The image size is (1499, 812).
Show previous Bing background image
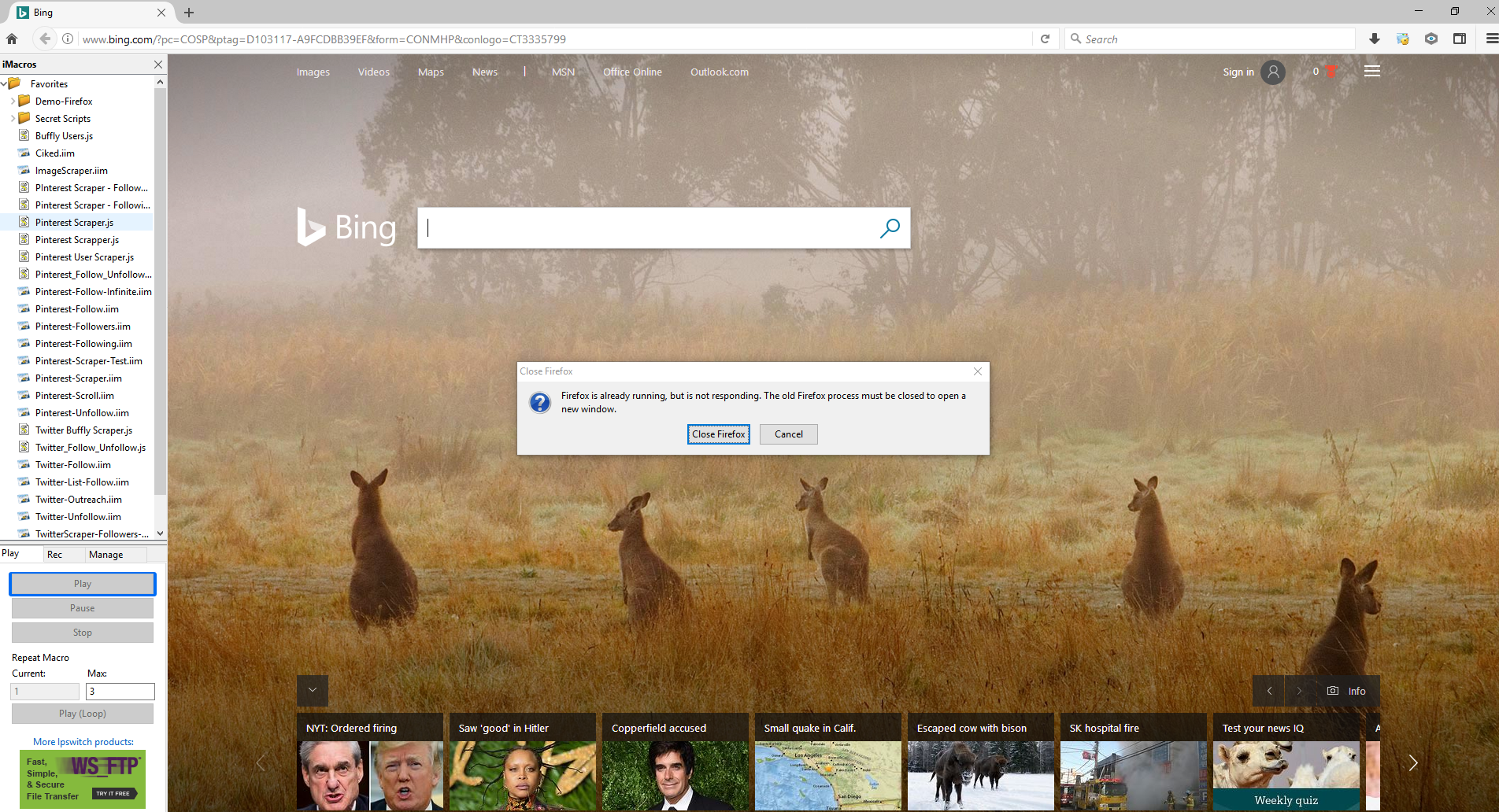[x=1269, y=691]
